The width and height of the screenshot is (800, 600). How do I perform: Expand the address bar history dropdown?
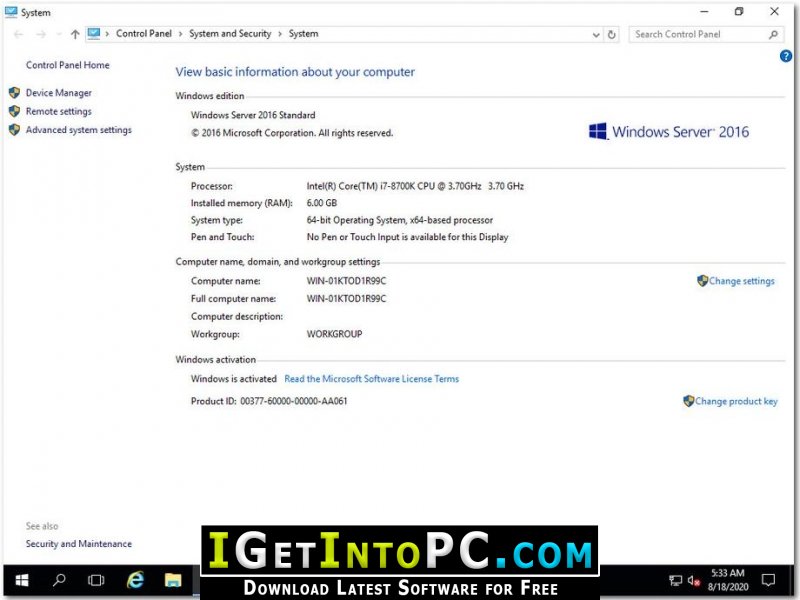click(595, 35)
